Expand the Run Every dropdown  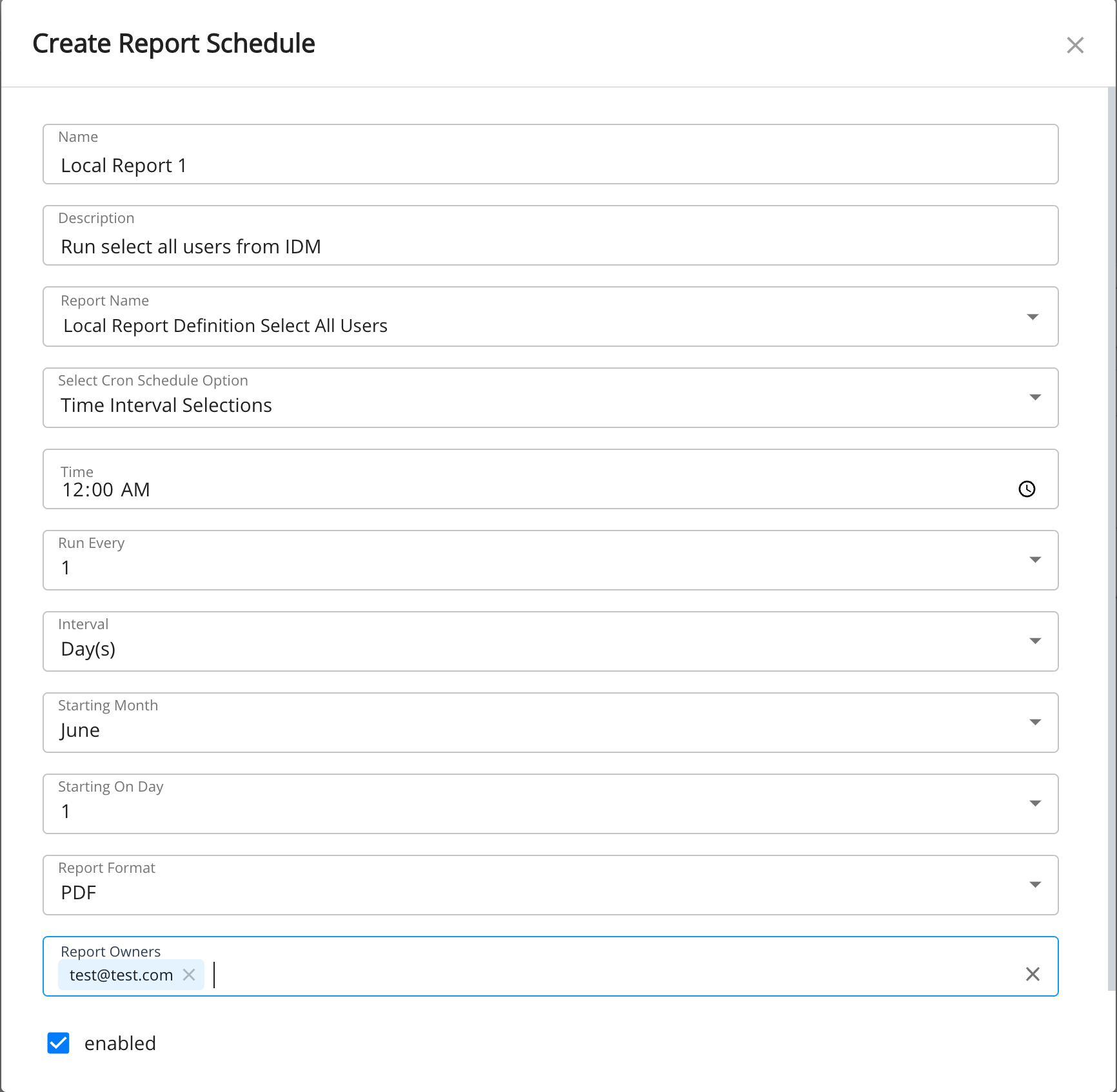tap(1035, 560)
